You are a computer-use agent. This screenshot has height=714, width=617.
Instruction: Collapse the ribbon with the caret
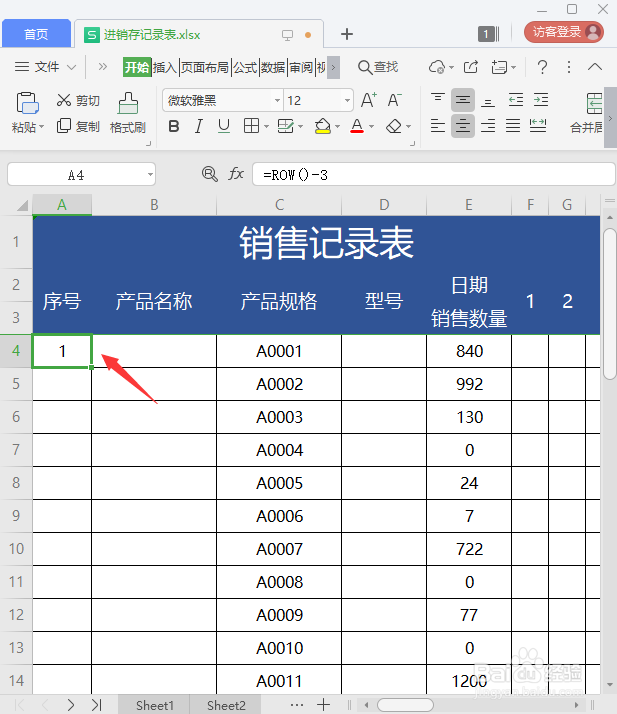[595, 67]
